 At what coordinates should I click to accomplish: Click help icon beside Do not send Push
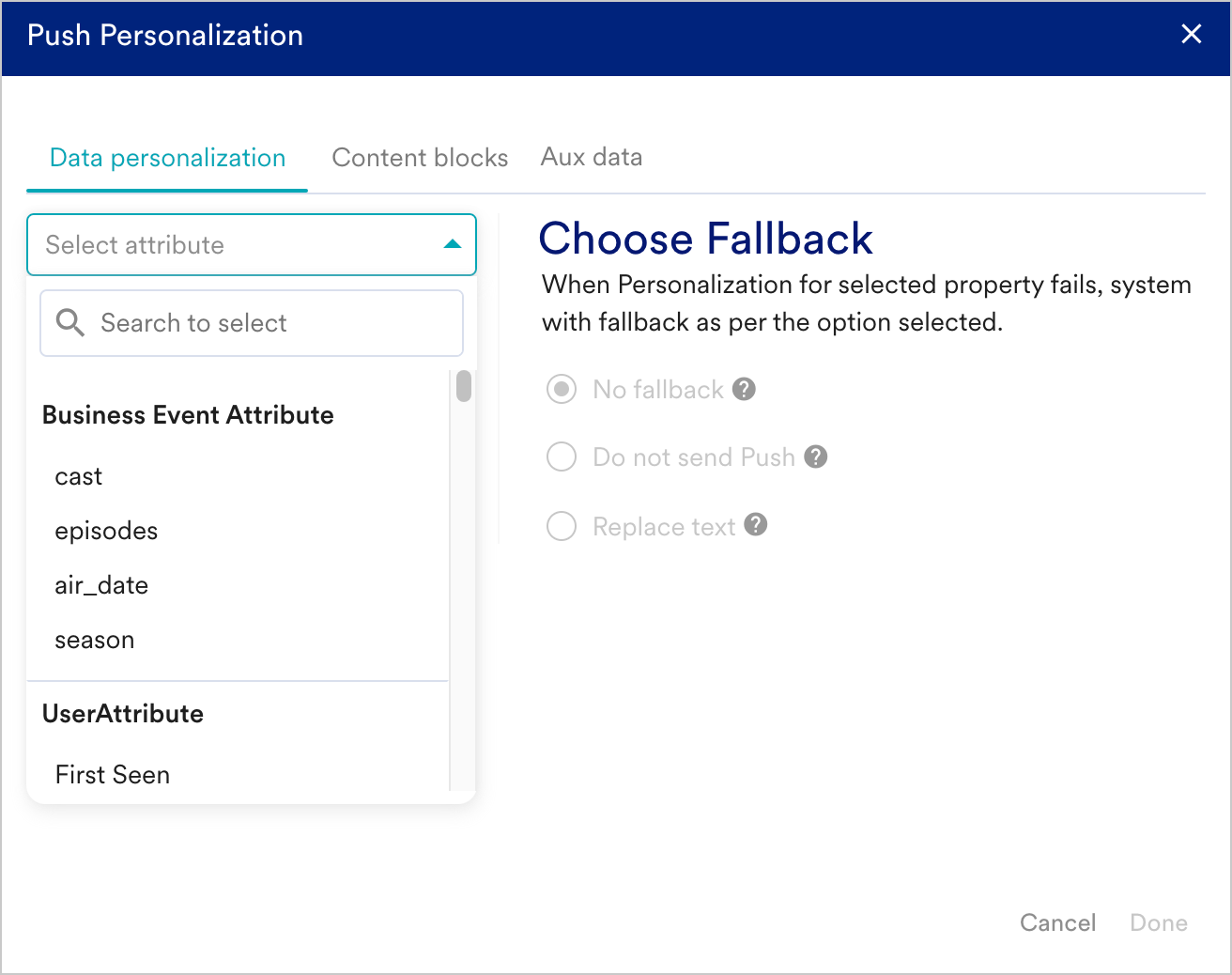pos(816,457)
